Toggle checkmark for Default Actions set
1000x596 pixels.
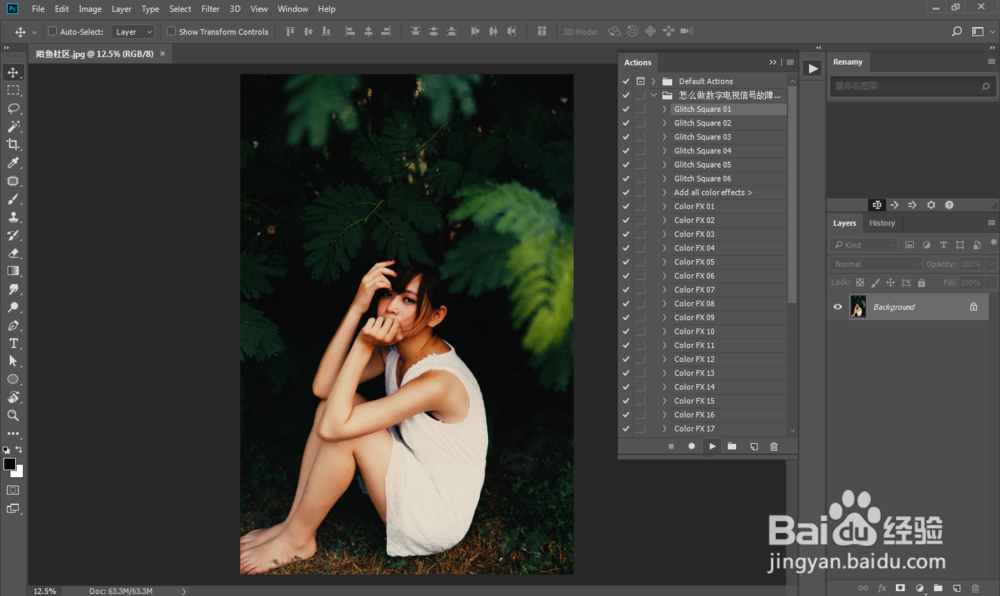[626, 81]
